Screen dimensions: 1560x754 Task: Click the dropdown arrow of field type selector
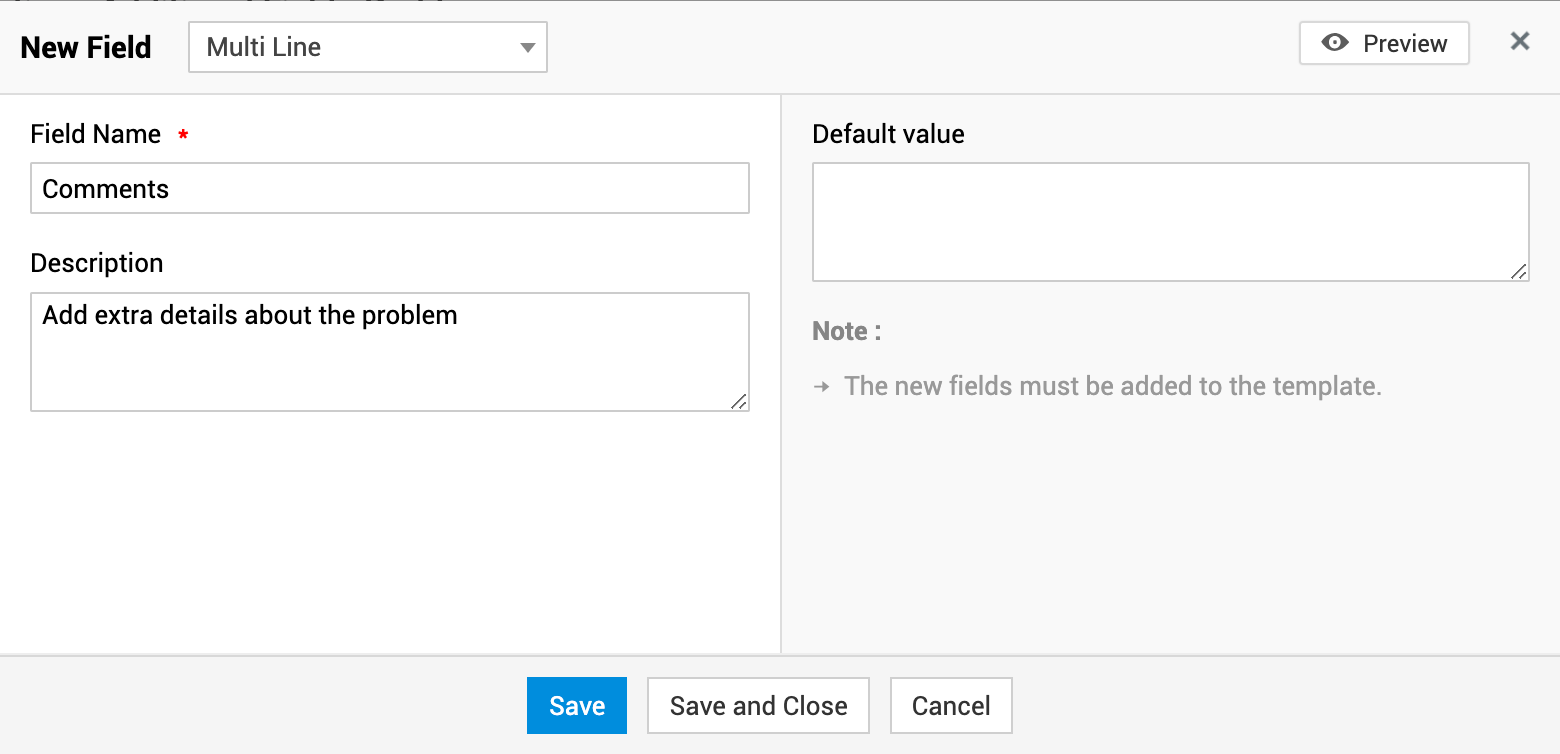pyautogui.click(x=528, y=48)
